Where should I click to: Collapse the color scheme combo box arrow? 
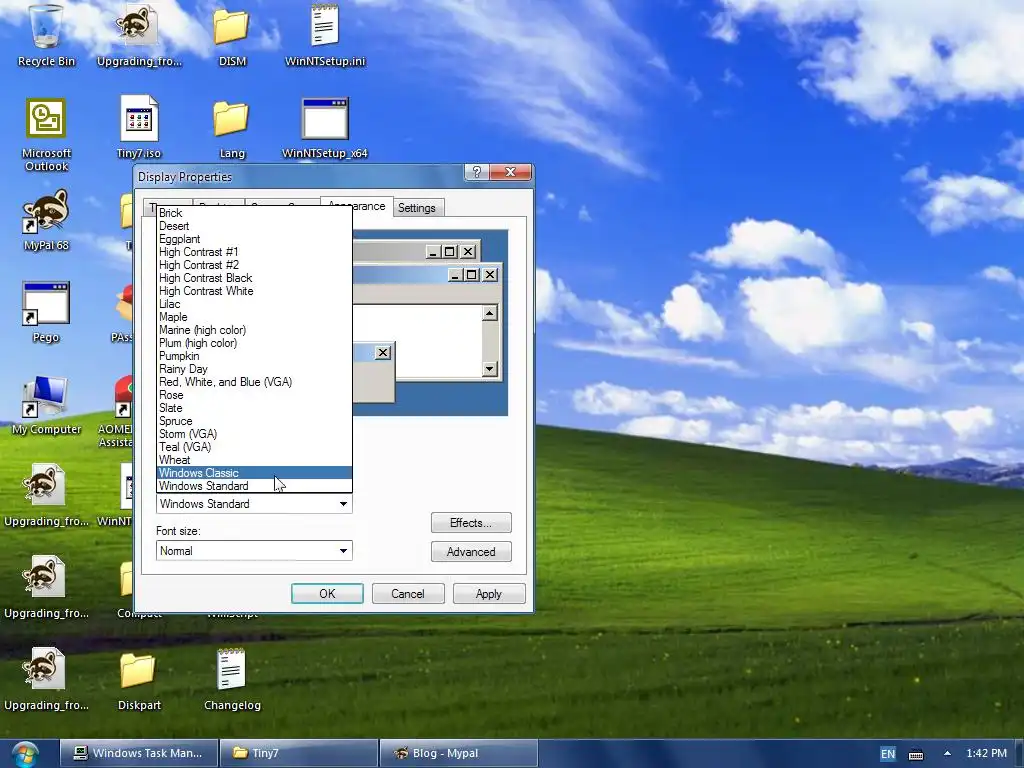(343, 504)
